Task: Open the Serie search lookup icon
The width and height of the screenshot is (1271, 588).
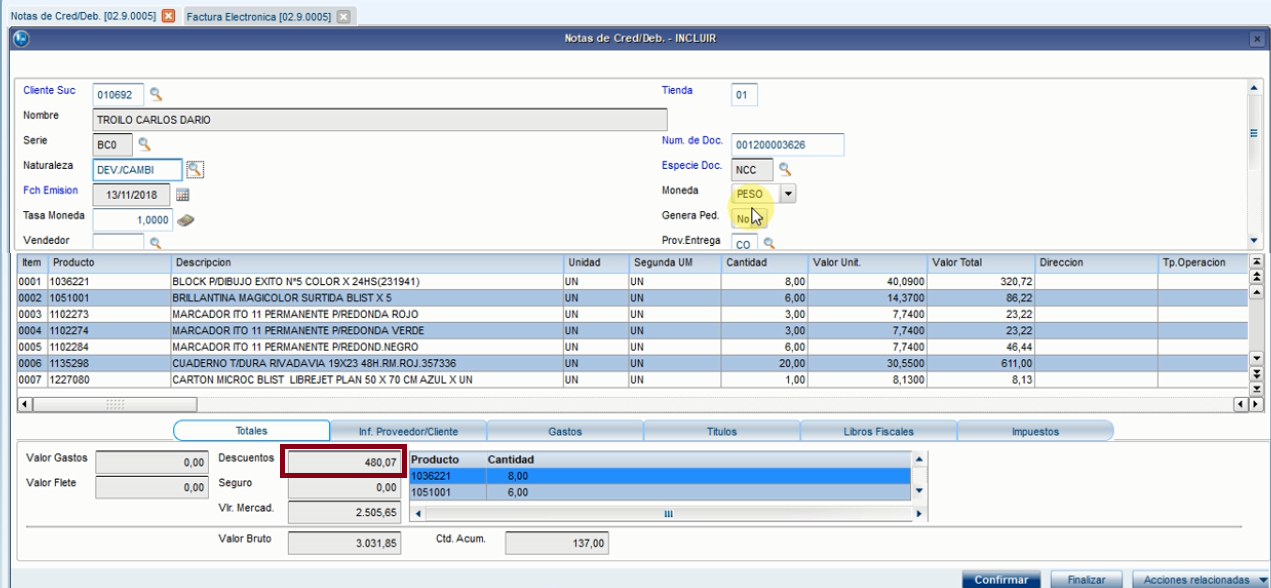Action: [x=144, y=144]
